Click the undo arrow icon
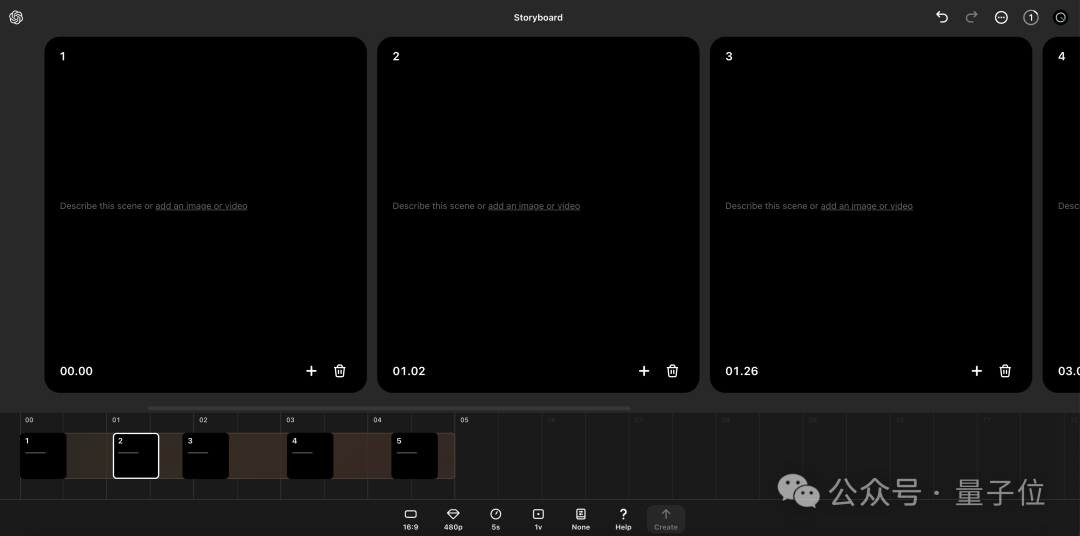 tap(941, 17)
